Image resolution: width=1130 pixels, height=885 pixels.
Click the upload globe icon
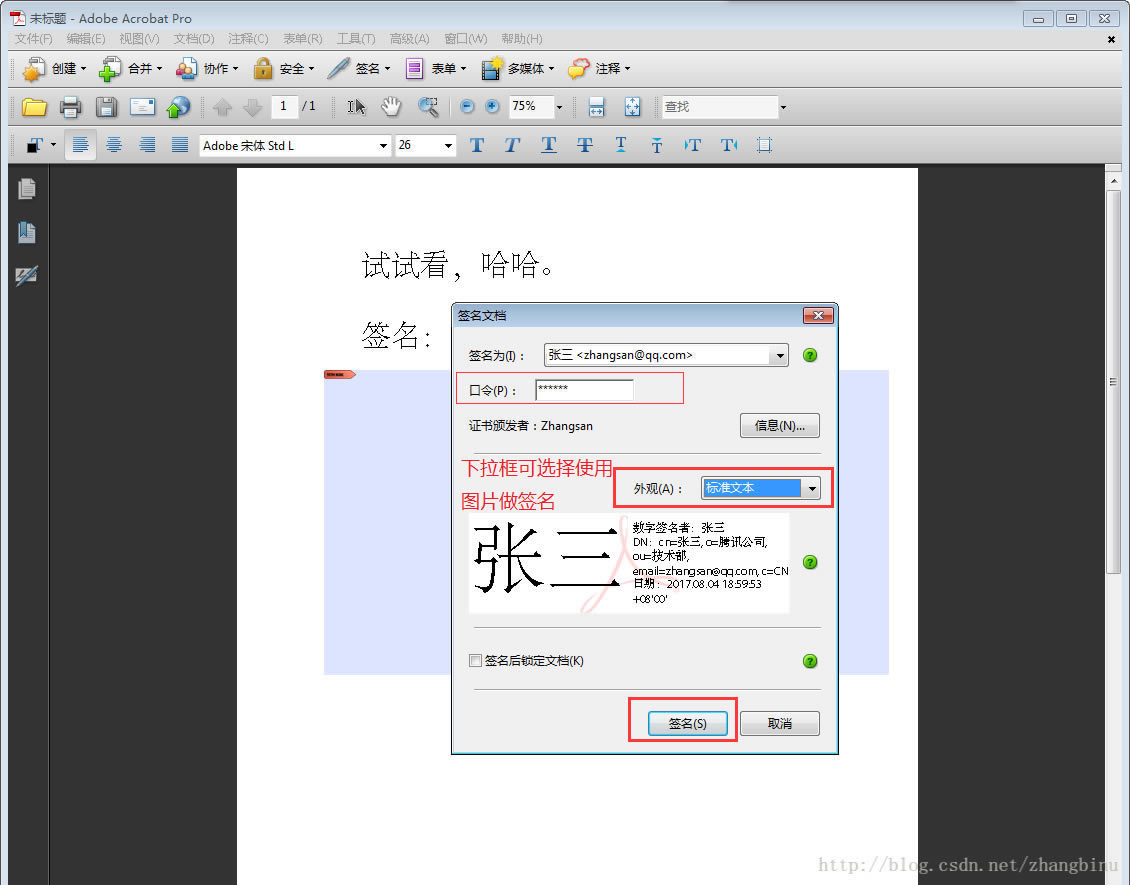(x=178, y=107)
